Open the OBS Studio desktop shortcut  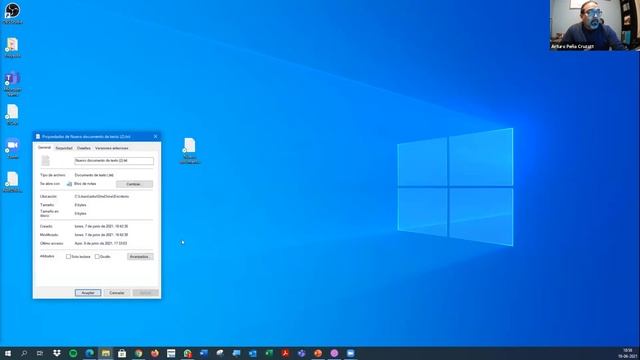(12, 13)
